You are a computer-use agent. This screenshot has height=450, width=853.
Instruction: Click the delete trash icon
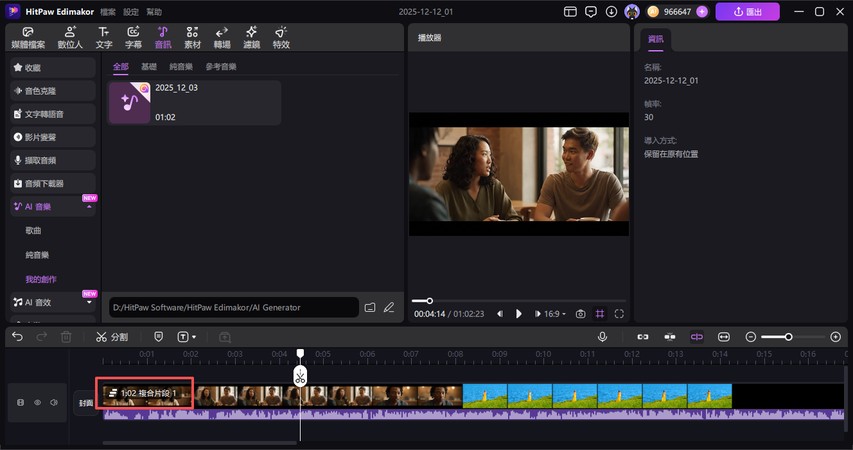pos(66,337)
